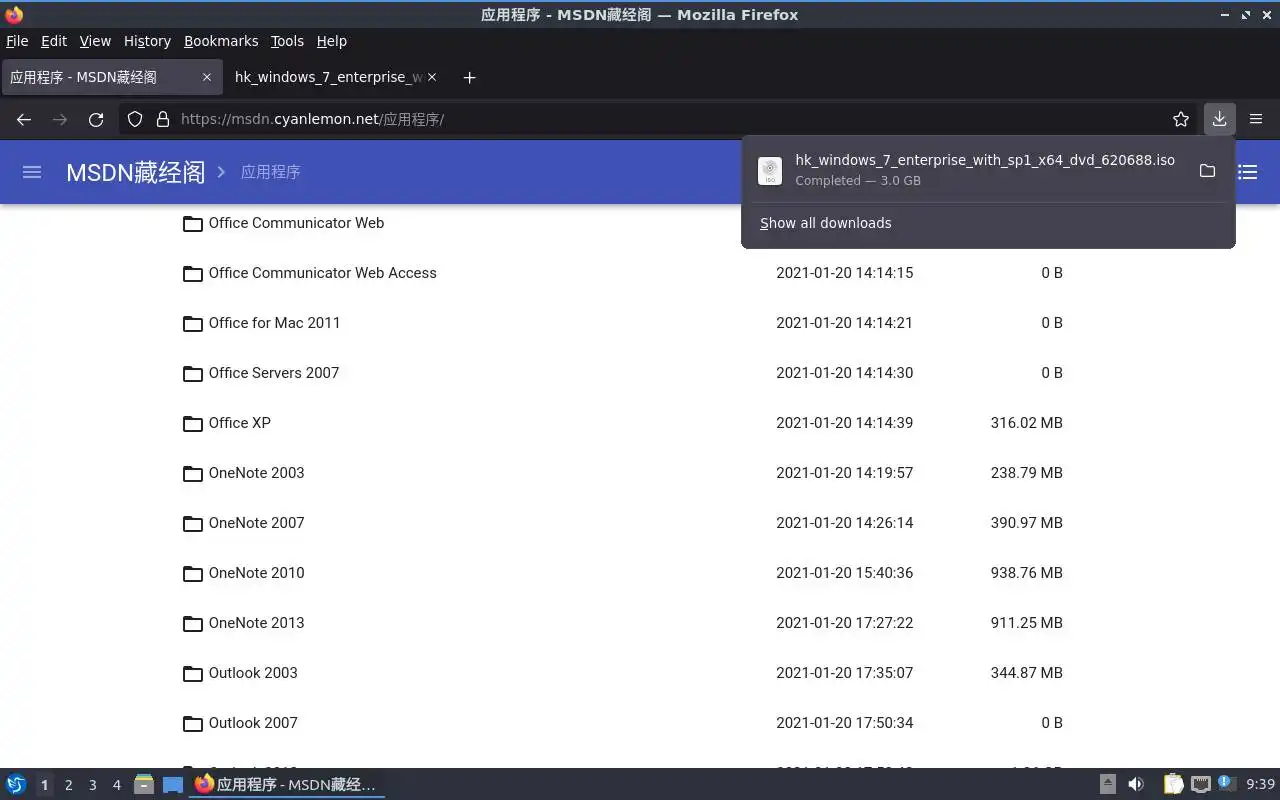Switch to list view on MSDN page
The width and height of the screenshot is (1280, 800).
1248,172
